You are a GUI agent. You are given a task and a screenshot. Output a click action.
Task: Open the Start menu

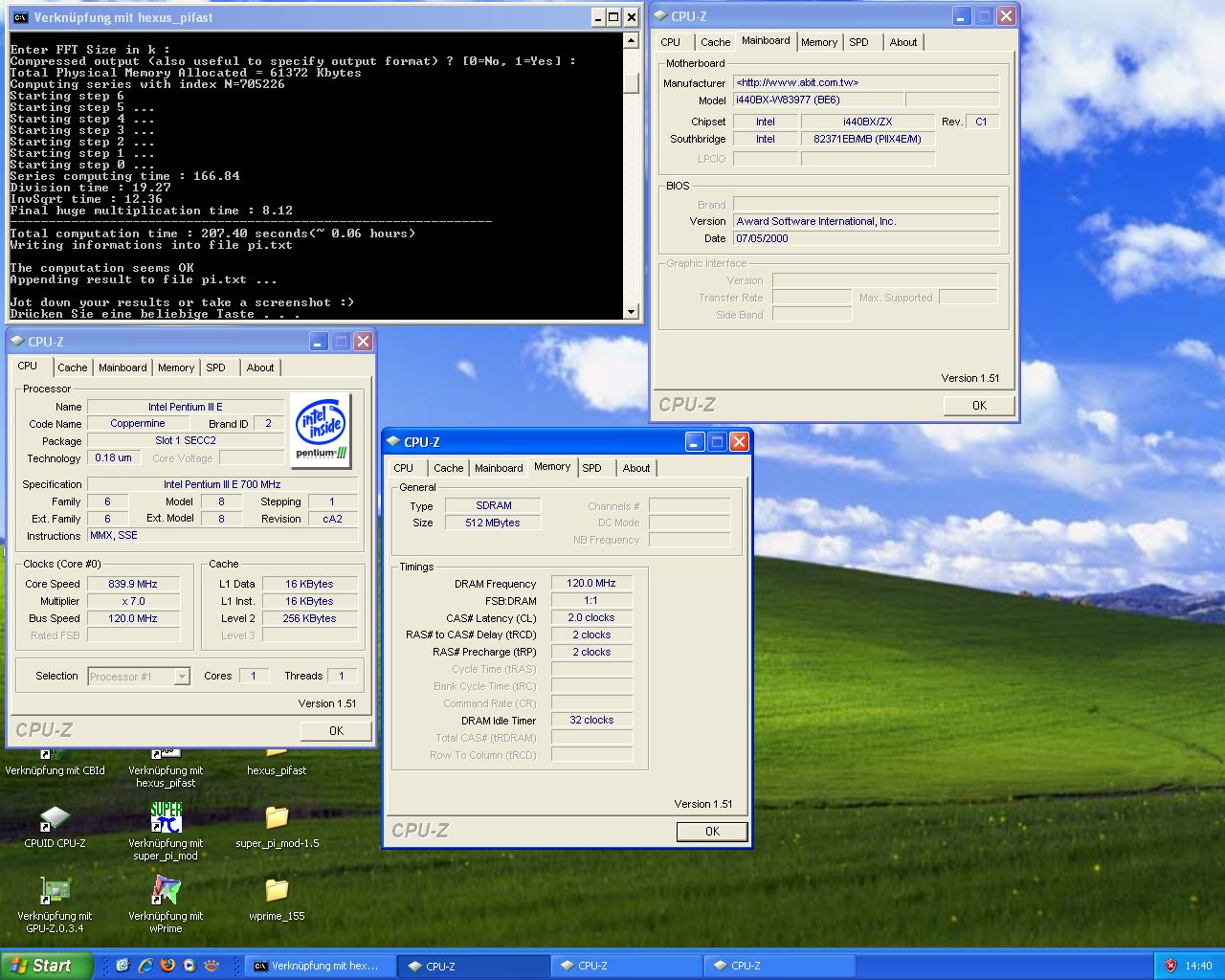pos(47,966)
